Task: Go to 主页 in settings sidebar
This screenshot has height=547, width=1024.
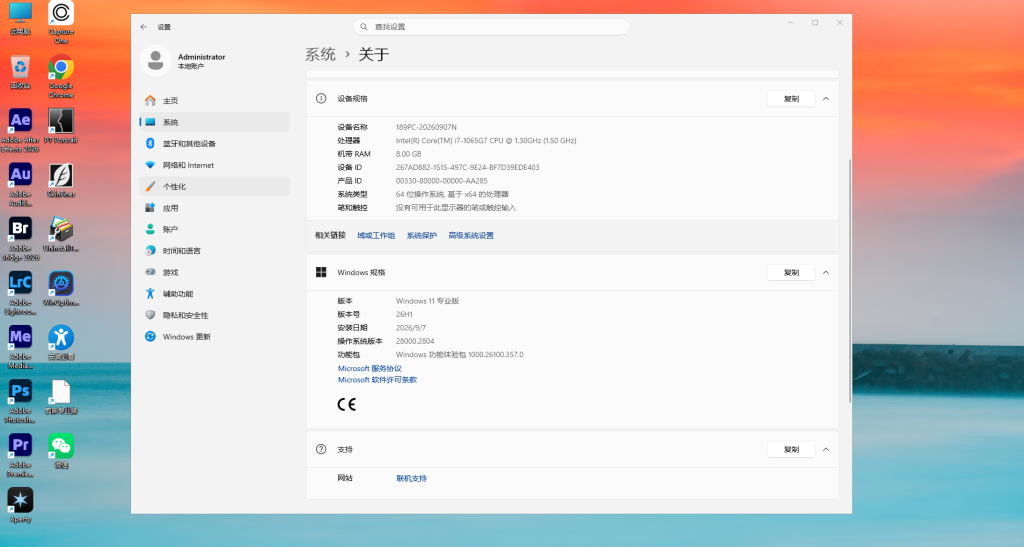Action: 214,101
